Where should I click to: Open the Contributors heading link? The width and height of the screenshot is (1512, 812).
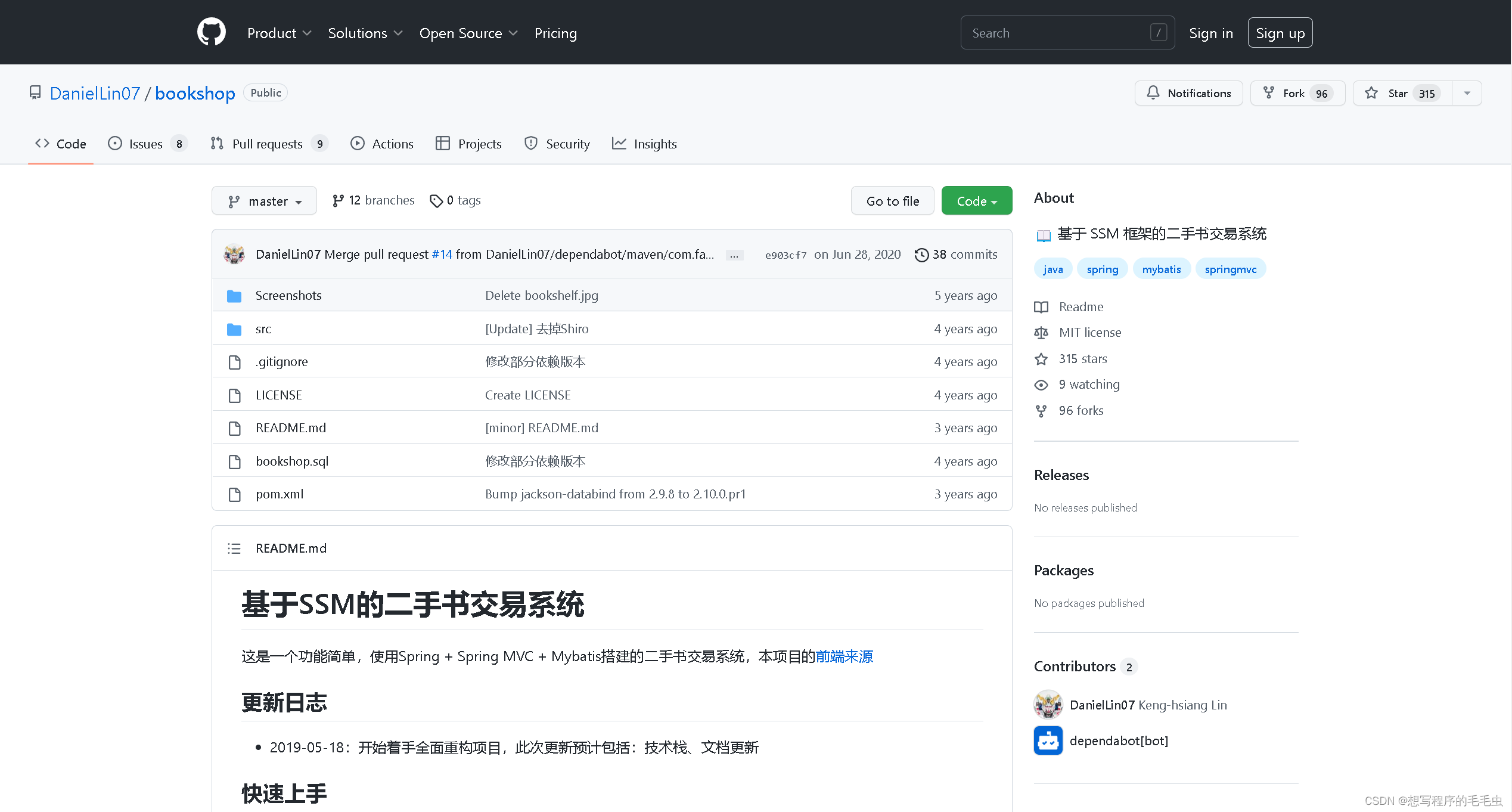click(1085, 666)
